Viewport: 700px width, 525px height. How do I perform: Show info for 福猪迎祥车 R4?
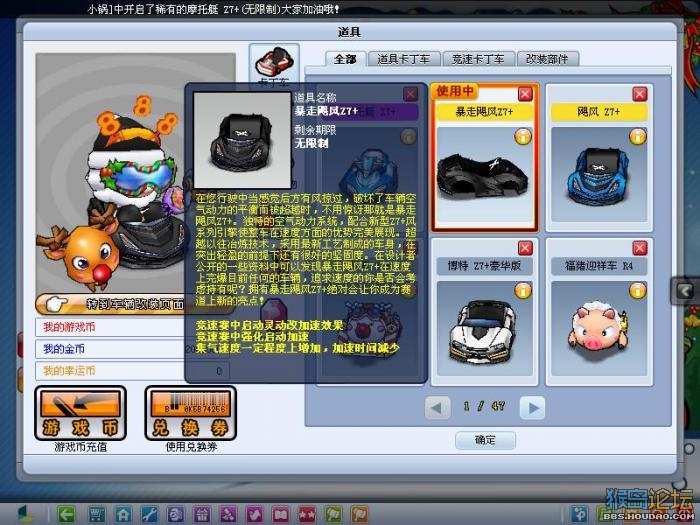[638, 291]
